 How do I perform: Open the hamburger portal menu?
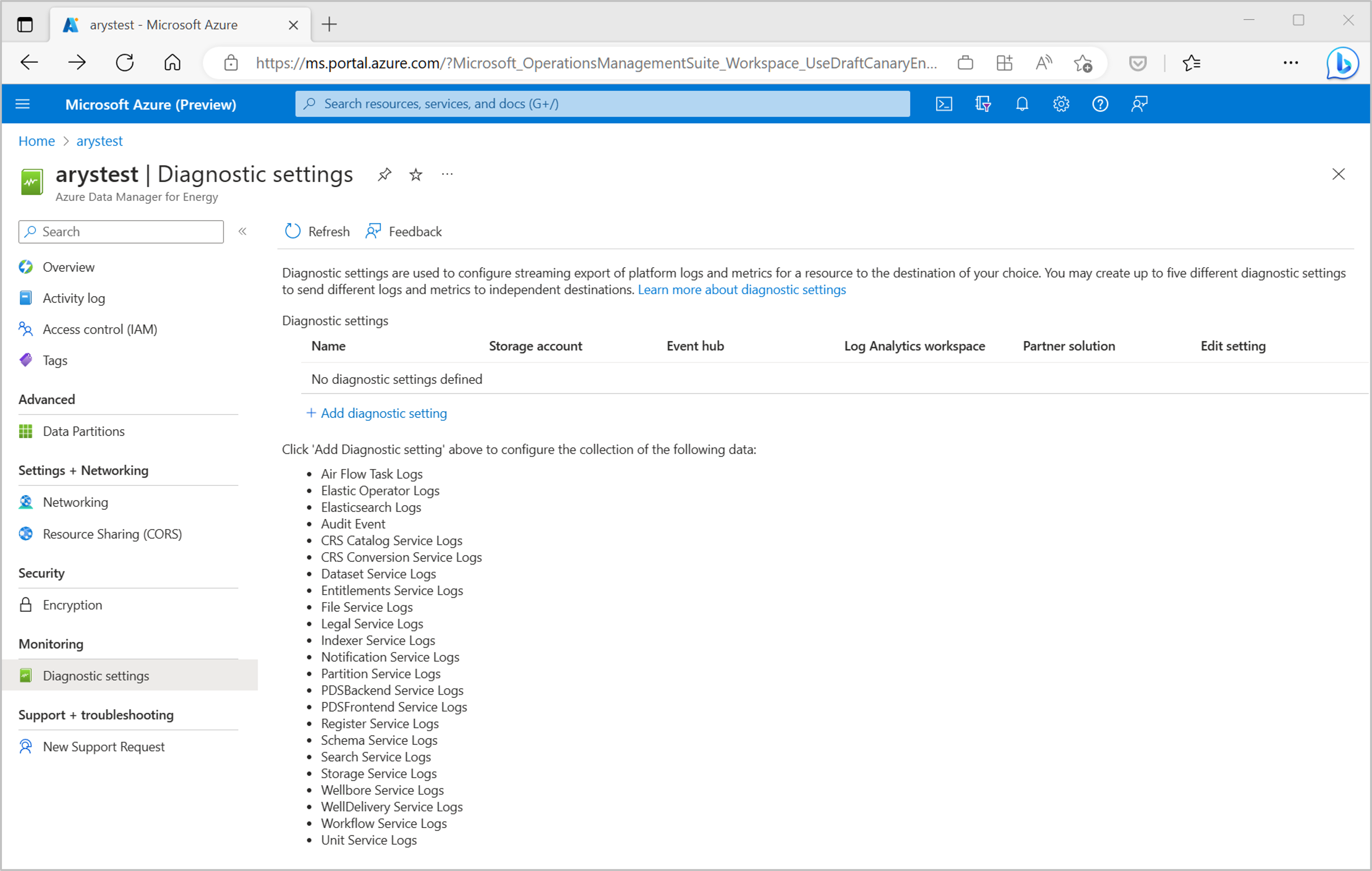coord(22,104)
